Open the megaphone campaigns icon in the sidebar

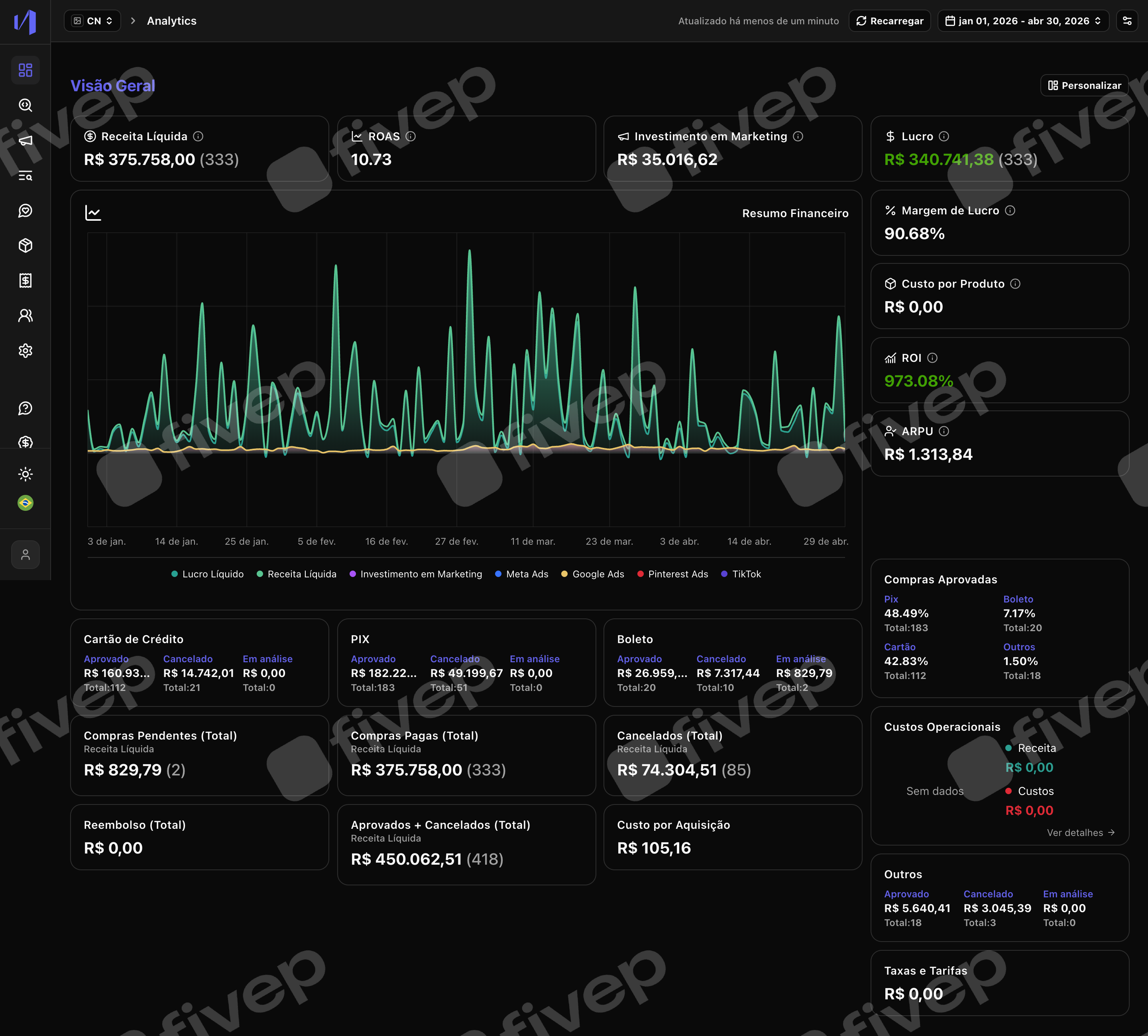25,141
